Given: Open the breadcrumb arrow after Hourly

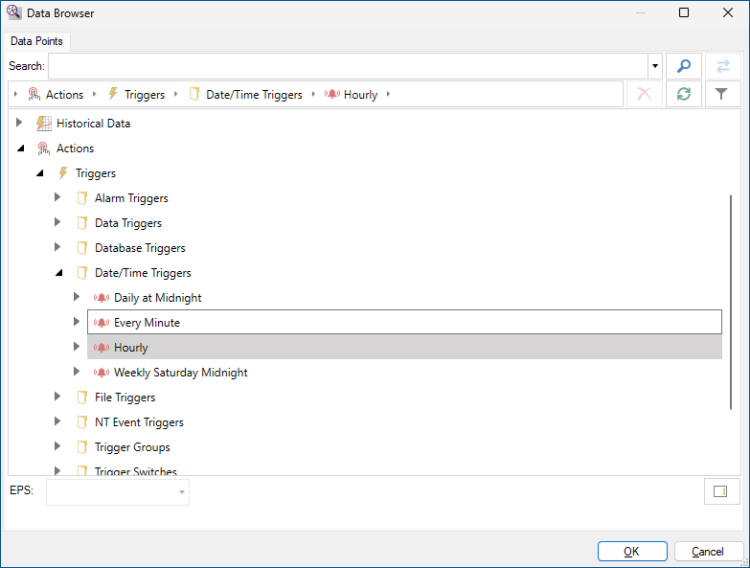Looking at the screenshot, I should pos(388,94).
